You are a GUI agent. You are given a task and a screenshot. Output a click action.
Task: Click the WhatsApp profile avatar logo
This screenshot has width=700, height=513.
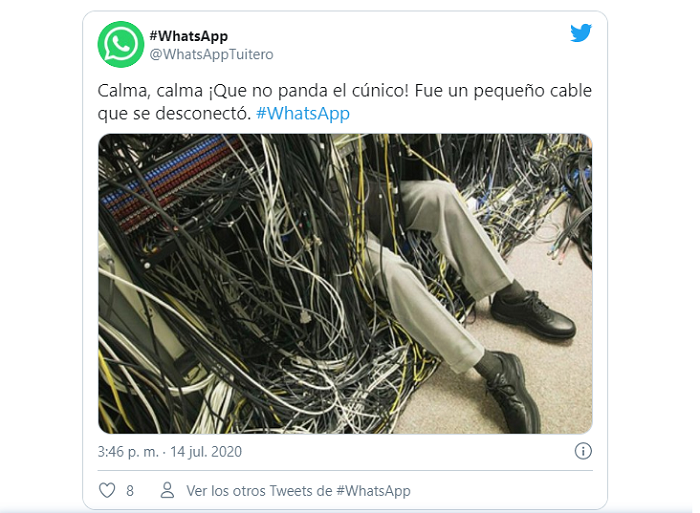(x=121, y=44)
